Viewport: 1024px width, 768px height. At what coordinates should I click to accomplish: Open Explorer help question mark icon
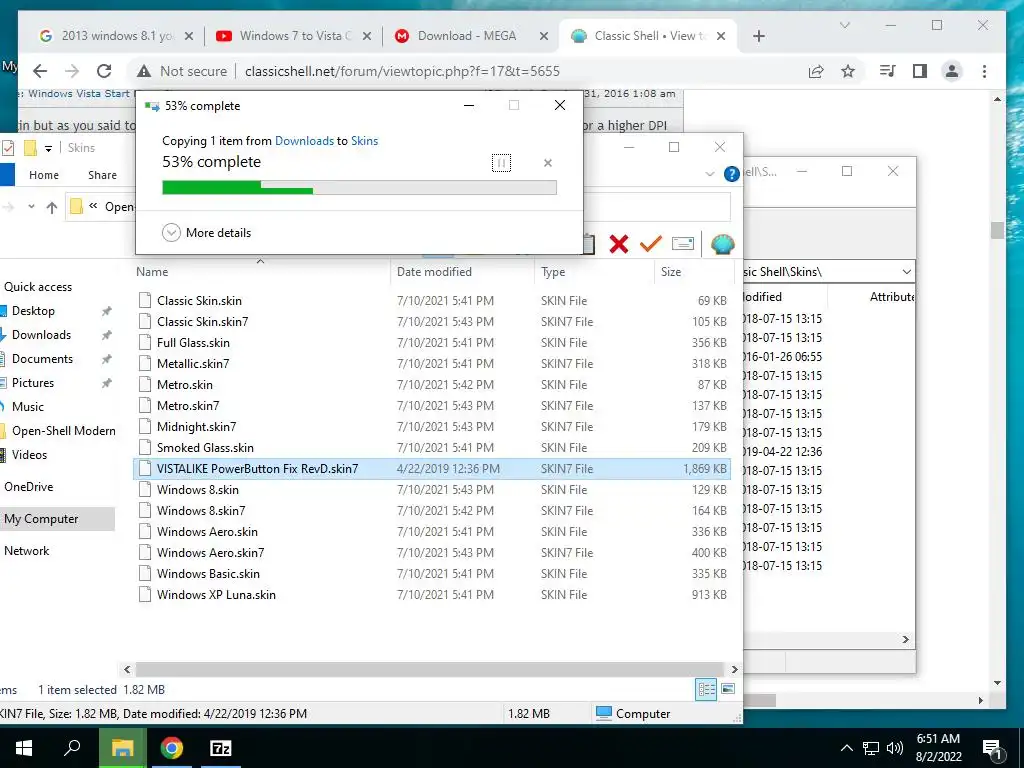coord(731,174)
